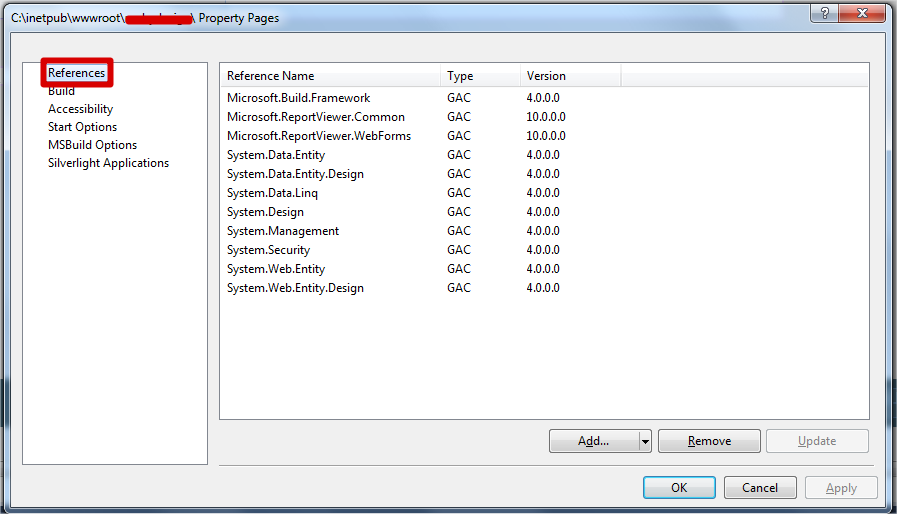Close the Property Pages window
This screenshot has height=514, width=897.
click(x=860, y=15)
